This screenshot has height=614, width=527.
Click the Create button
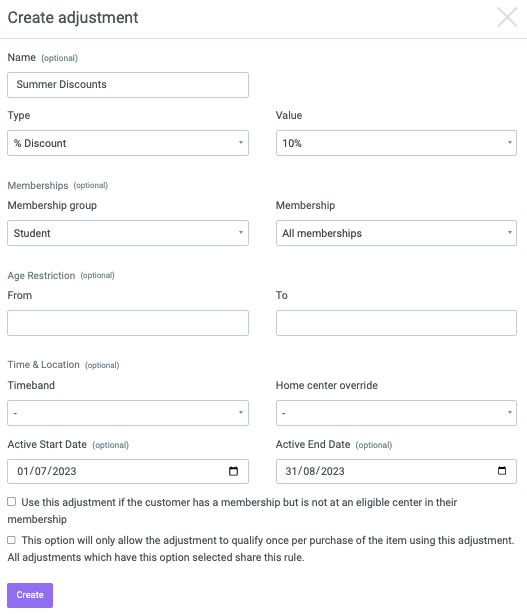[30, 595]
